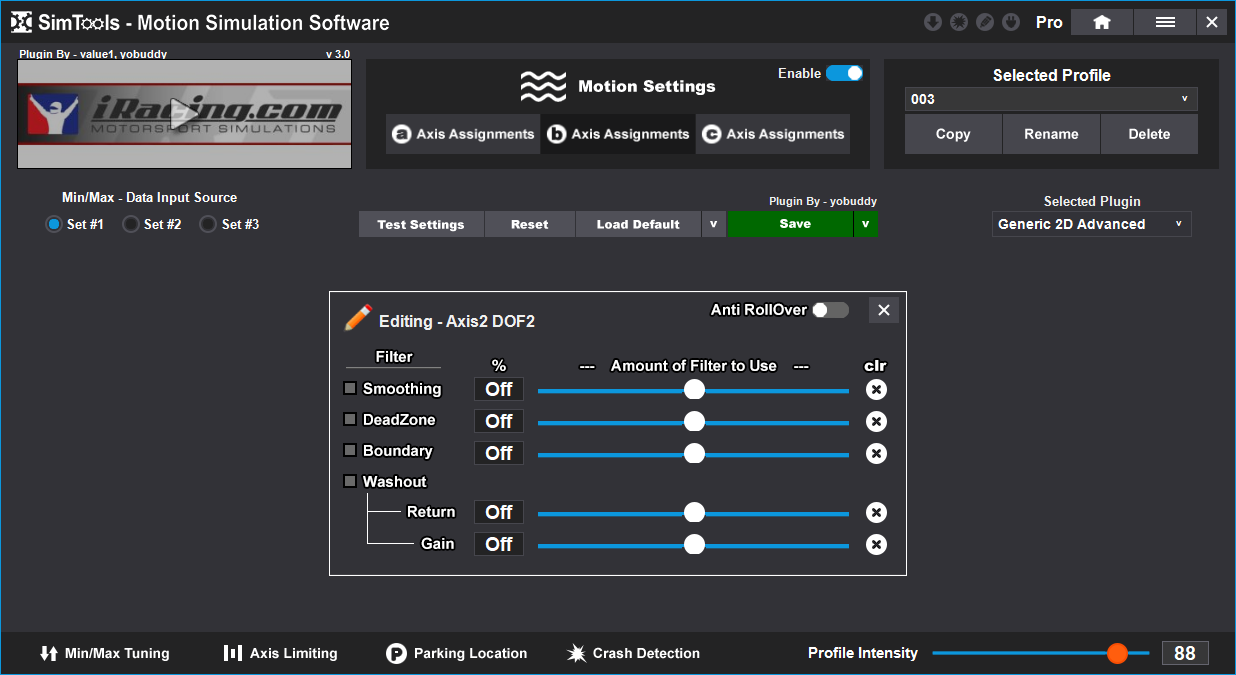Clear the Washout Gain value
The height and width of the screenshot is (675, 1236).
point(876,545)
